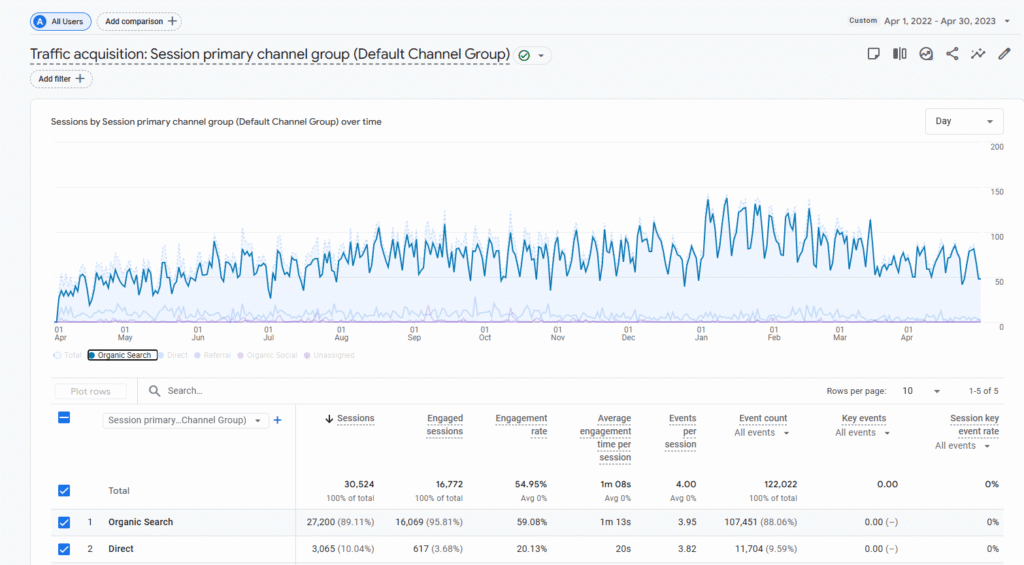Viewport: 1024px width, 565px height.
Task: Toggle Unassigned series in chart legend
Action: coord(330,355)
